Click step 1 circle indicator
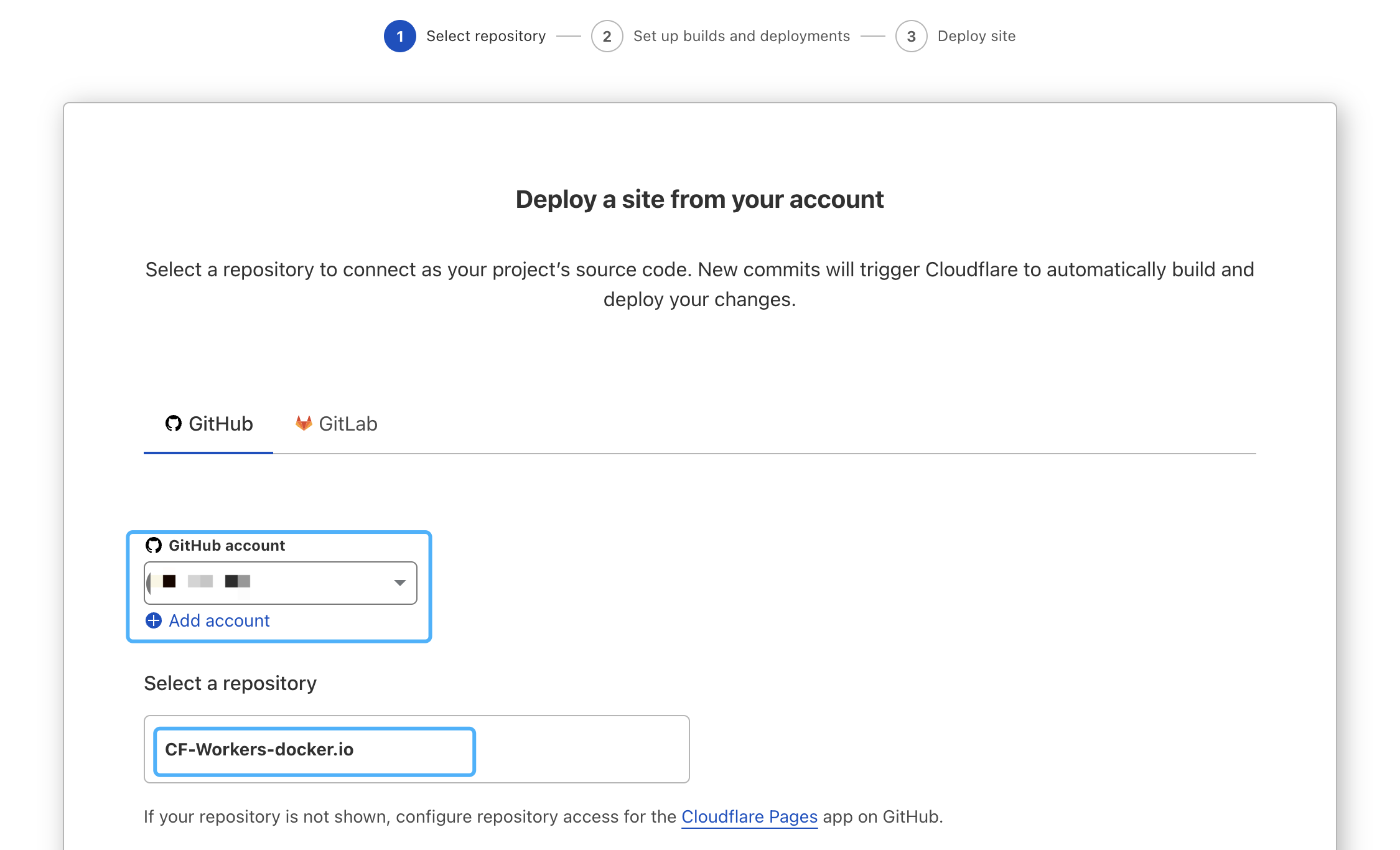Screen dimensions: 1400x850 tap(400, 36)
